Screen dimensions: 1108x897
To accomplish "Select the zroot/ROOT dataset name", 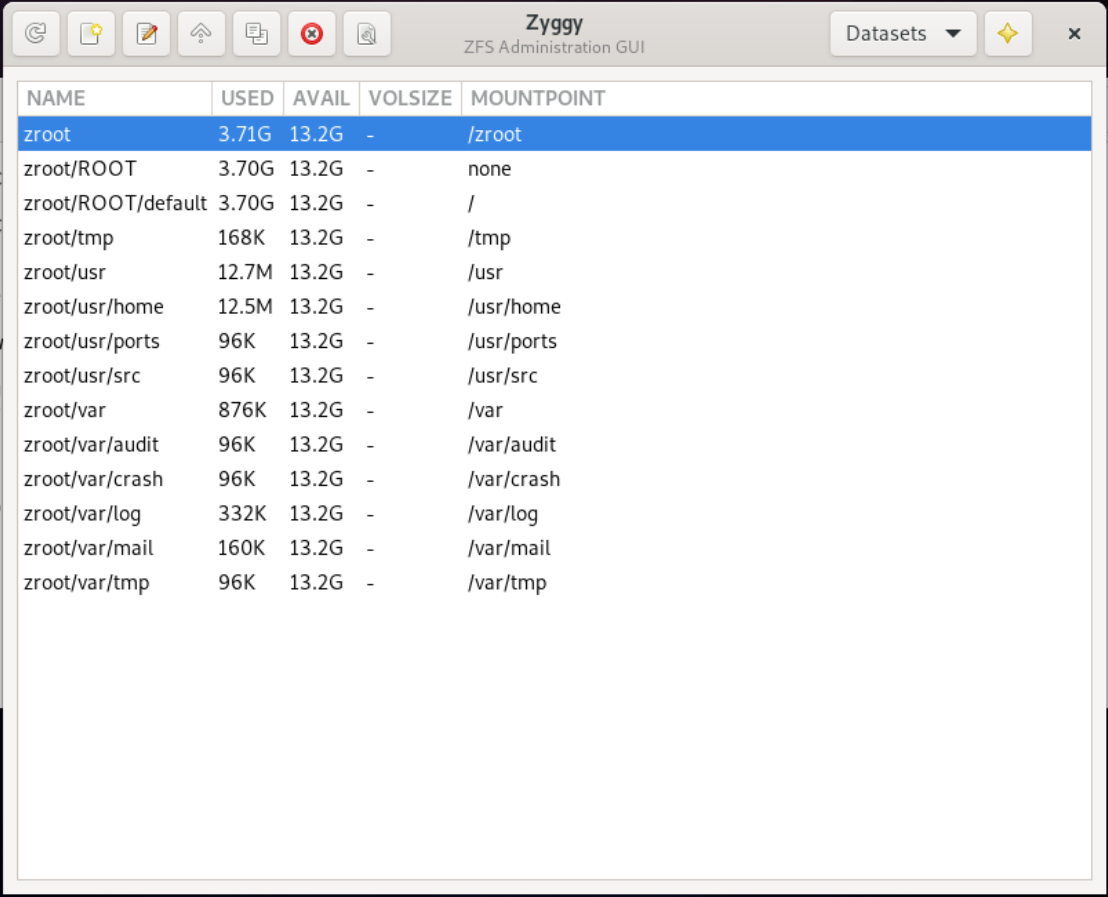I will coord(81,168).
